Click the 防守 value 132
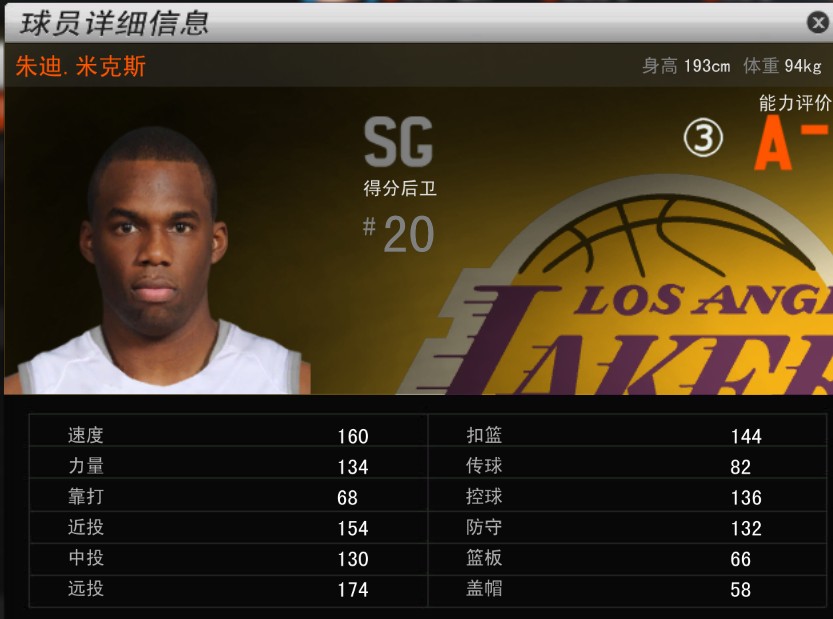 point(746,528)
